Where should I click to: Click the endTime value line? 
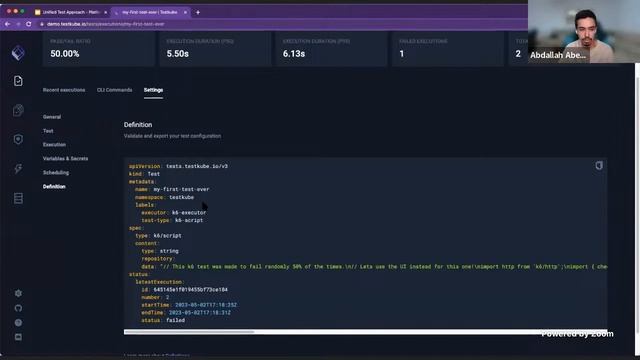click(186, 313)
